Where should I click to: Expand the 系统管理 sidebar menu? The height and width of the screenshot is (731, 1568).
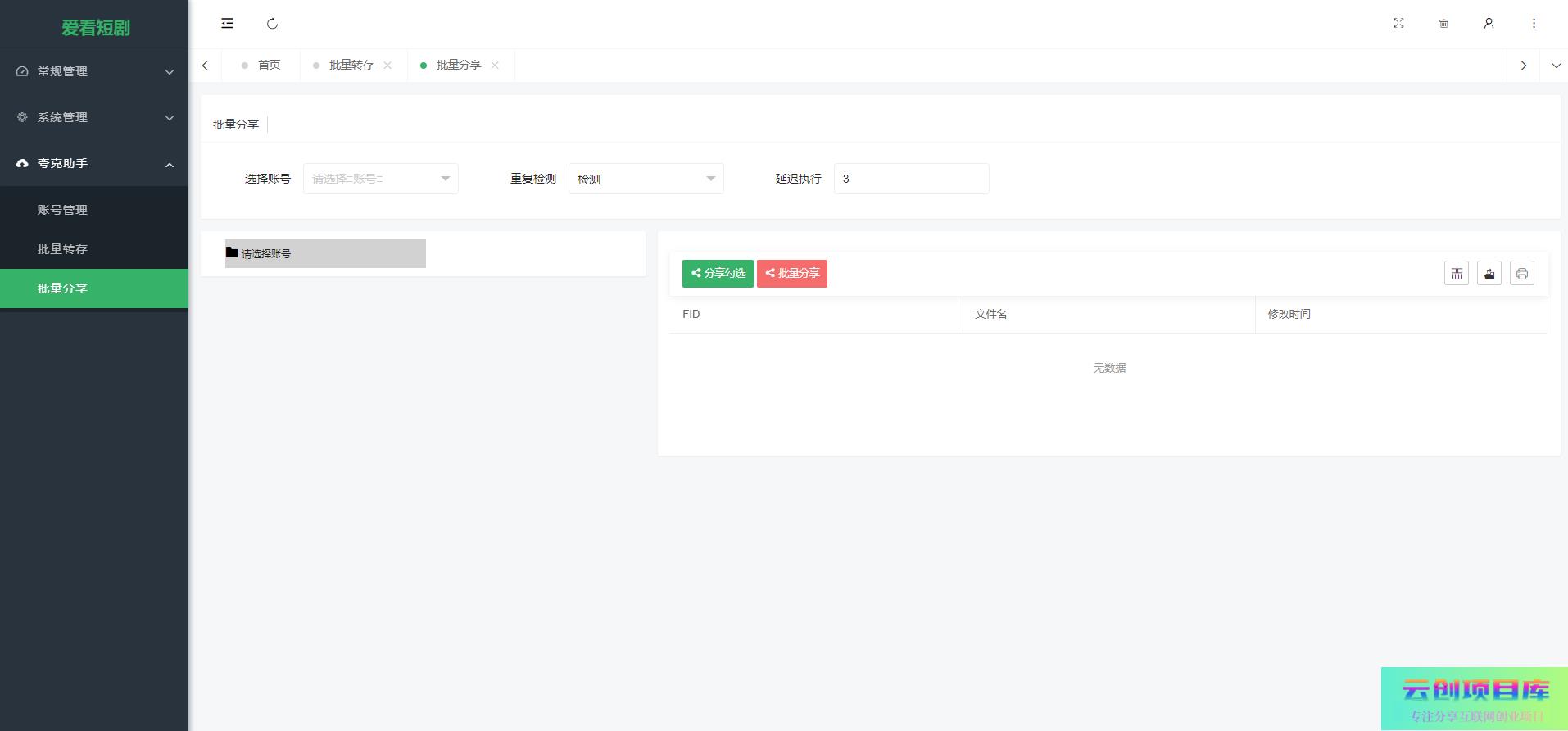click(94, 117)
